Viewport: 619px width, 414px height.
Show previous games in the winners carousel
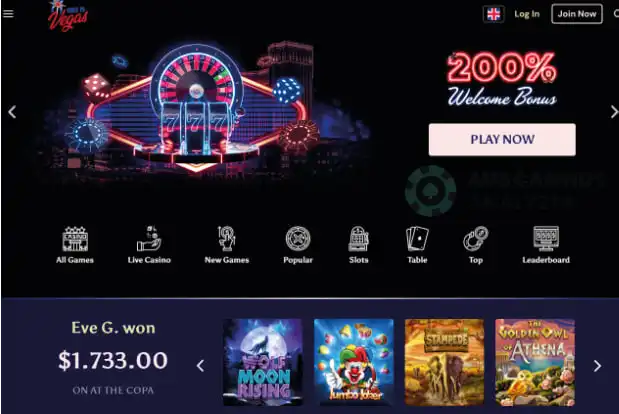pyautogui.click(x=201, y=366)
